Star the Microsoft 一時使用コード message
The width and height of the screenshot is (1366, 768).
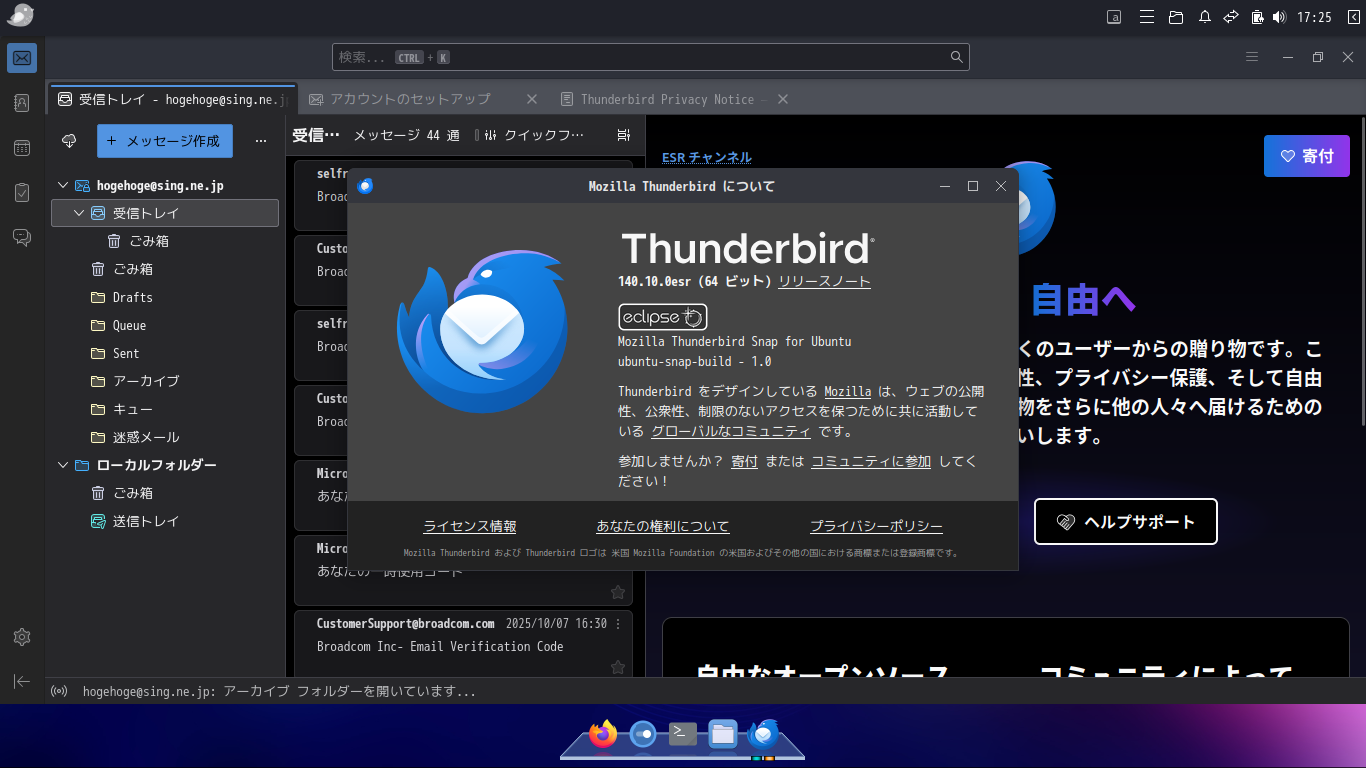(x=617, y=592)
